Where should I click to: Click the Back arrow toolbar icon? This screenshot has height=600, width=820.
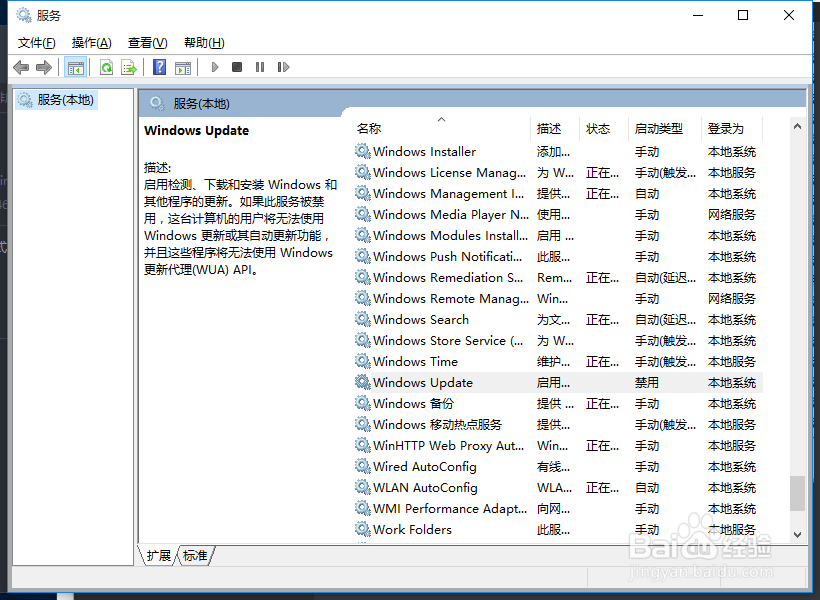pos(21,67)
